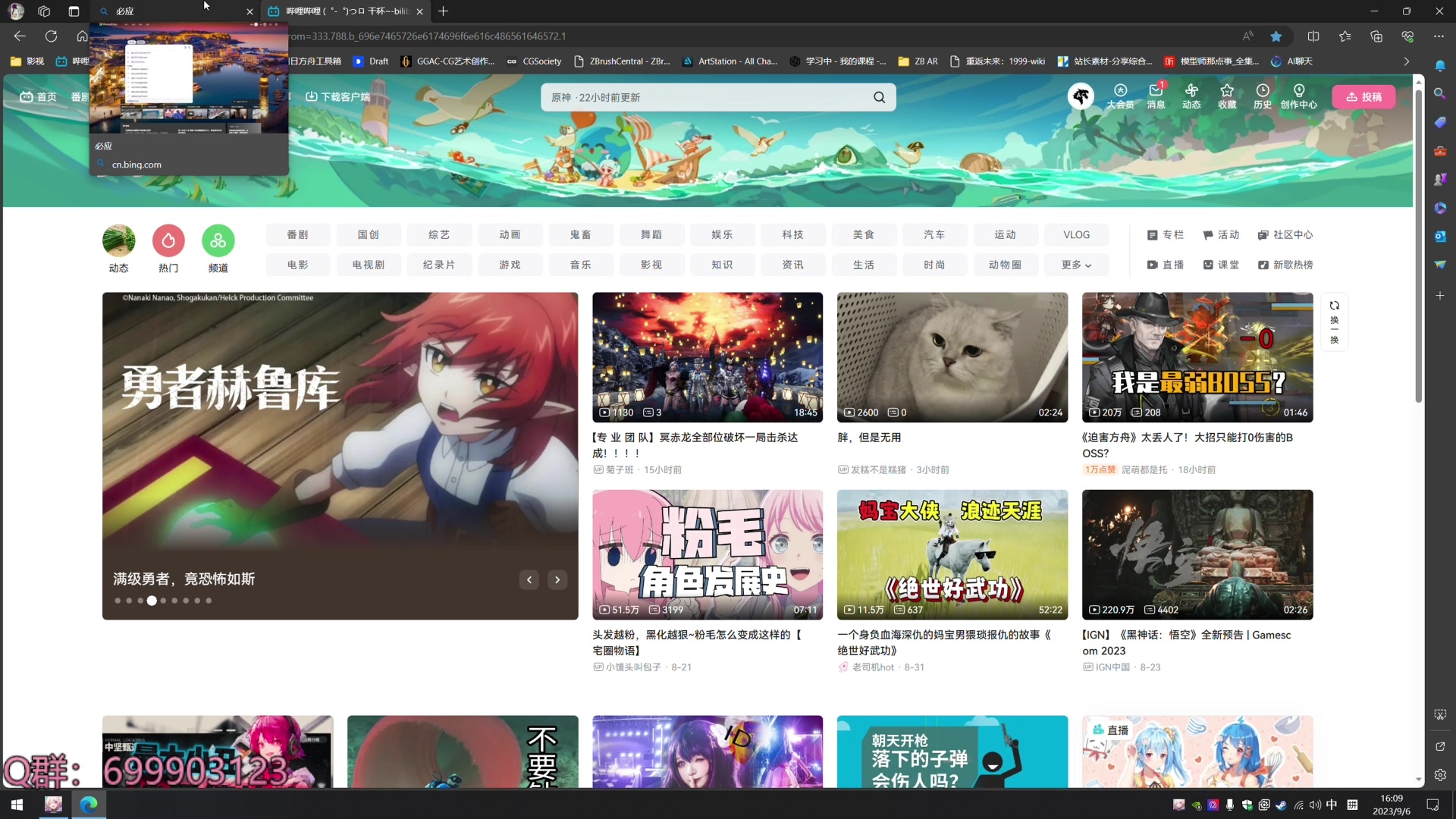The width and height of the screenshot is (1456, 819).
Task: Open the 动态 icon in top header
Action: coord(1191,96)
